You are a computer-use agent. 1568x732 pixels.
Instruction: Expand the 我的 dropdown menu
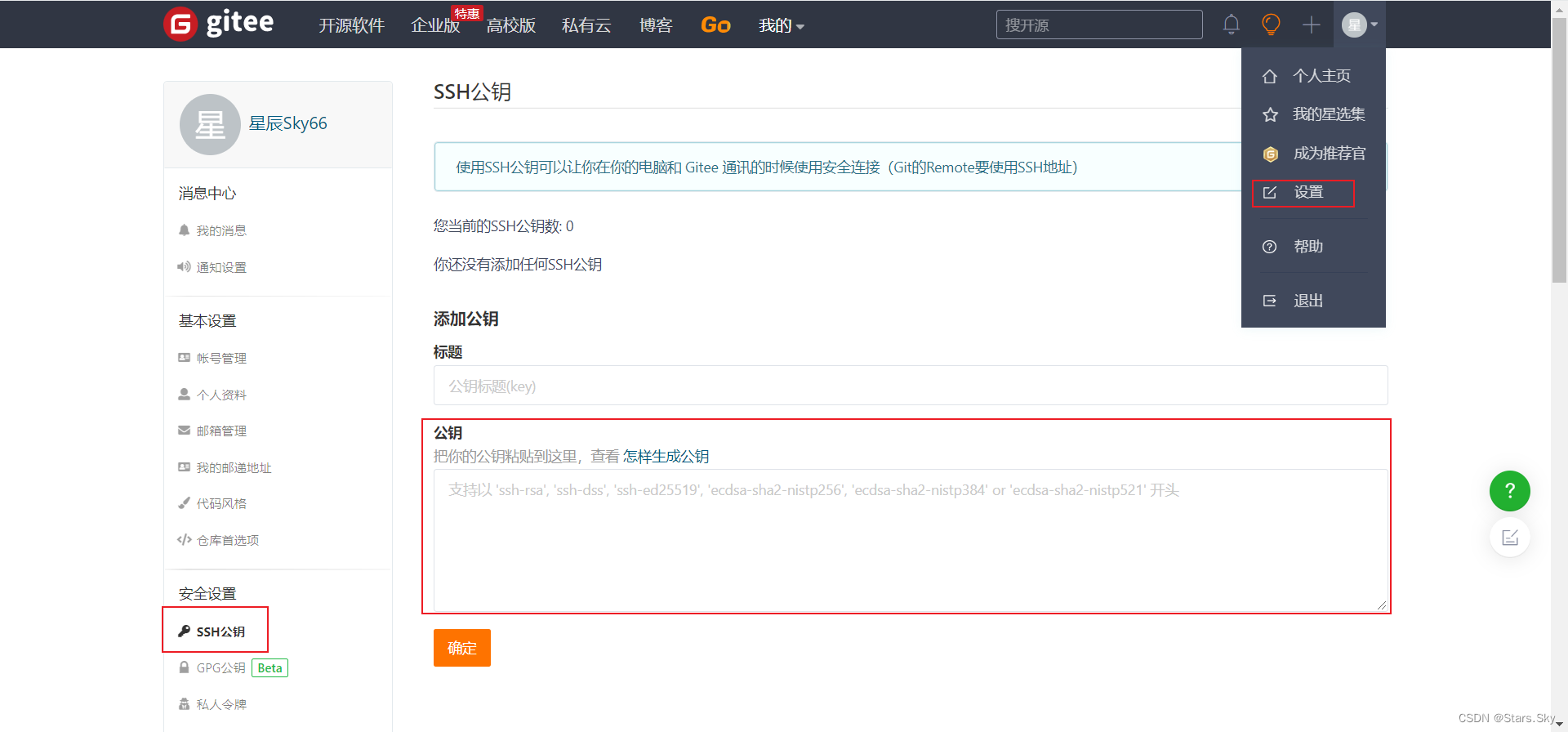point(782,25)
